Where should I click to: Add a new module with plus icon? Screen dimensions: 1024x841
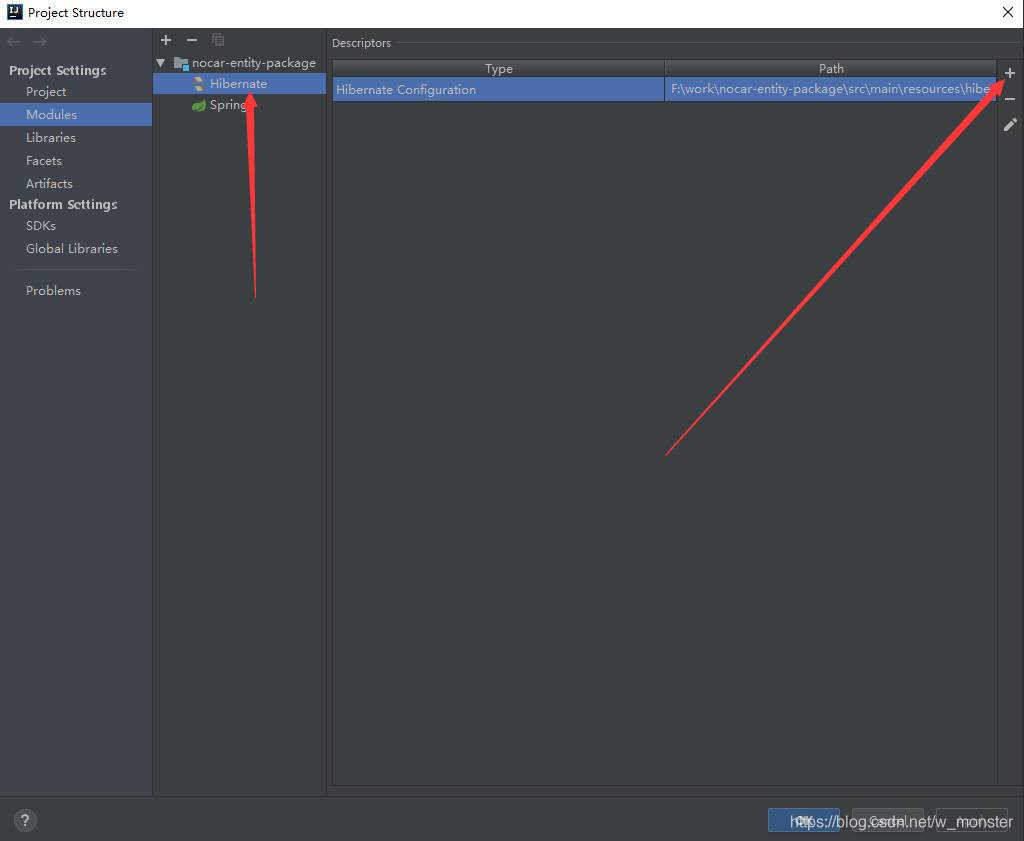tap(166, 40)
